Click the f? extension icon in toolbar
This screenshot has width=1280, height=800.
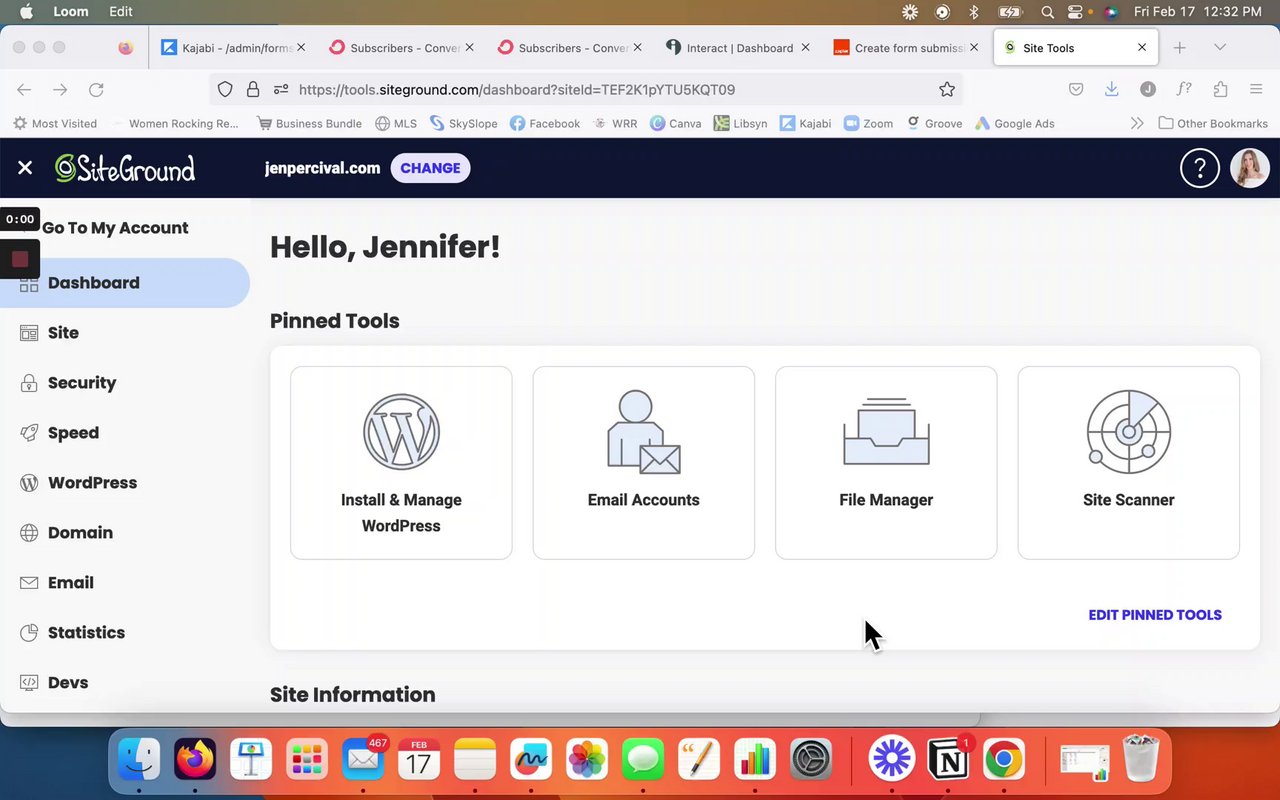pos(1184,90)
